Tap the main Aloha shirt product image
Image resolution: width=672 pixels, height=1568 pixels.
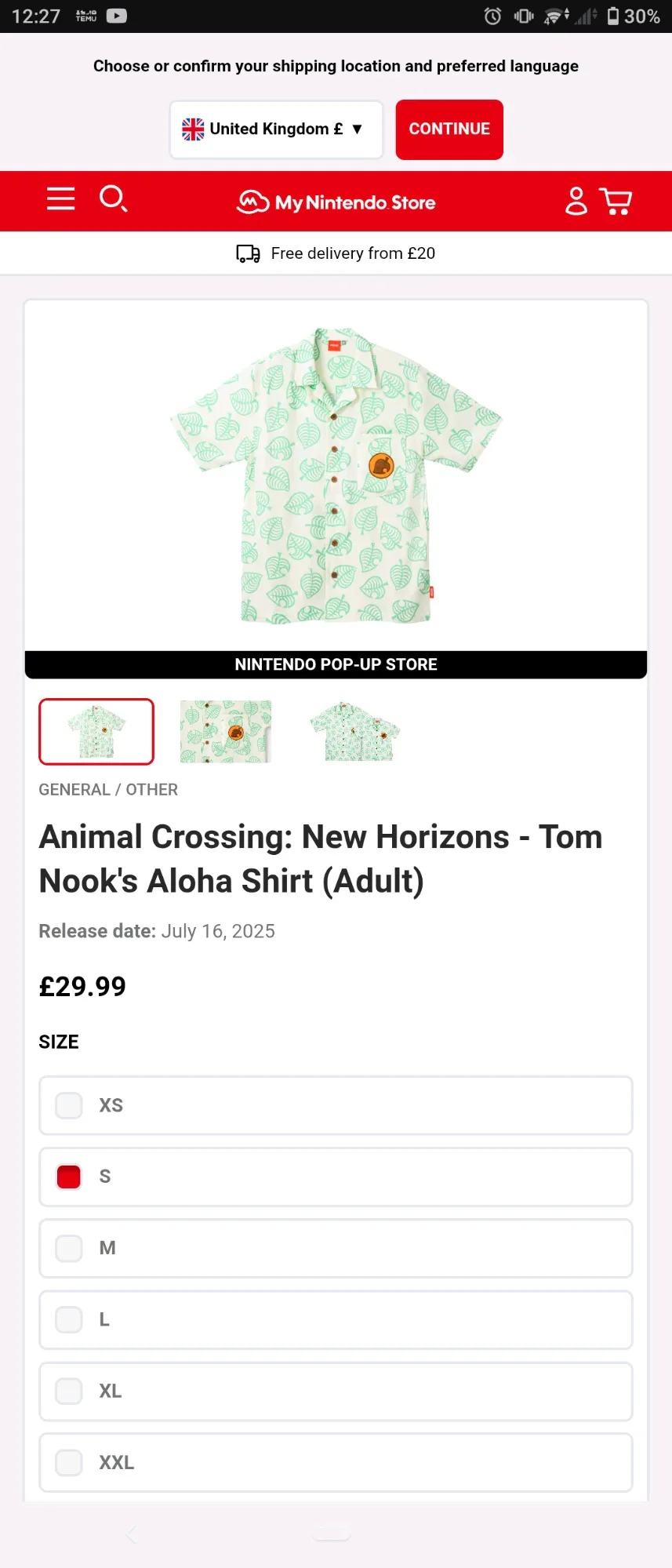point(336,475)
